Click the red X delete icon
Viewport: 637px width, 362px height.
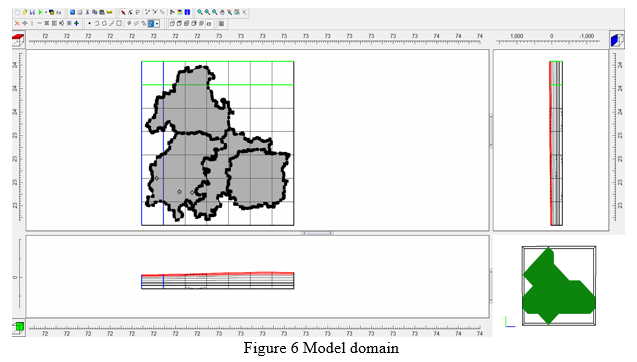[17, 23]
